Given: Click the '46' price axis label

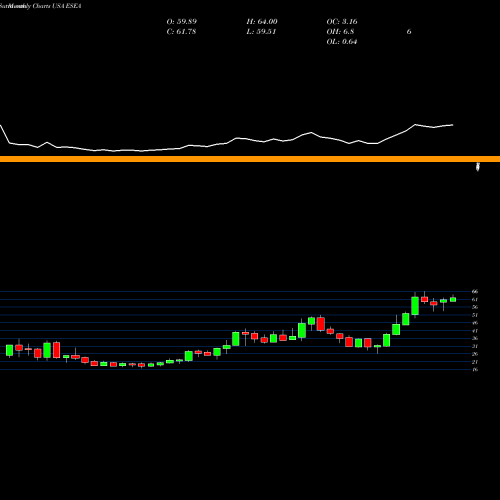Looking at the screenshot, I should [x=475, y=323].
